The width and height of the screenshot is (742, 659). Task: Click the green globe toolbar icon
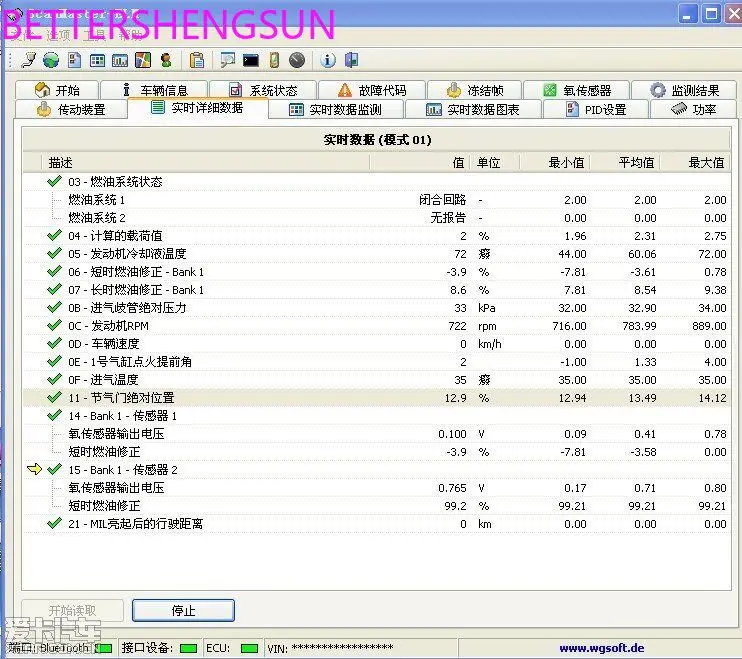(x=51, y=60)
